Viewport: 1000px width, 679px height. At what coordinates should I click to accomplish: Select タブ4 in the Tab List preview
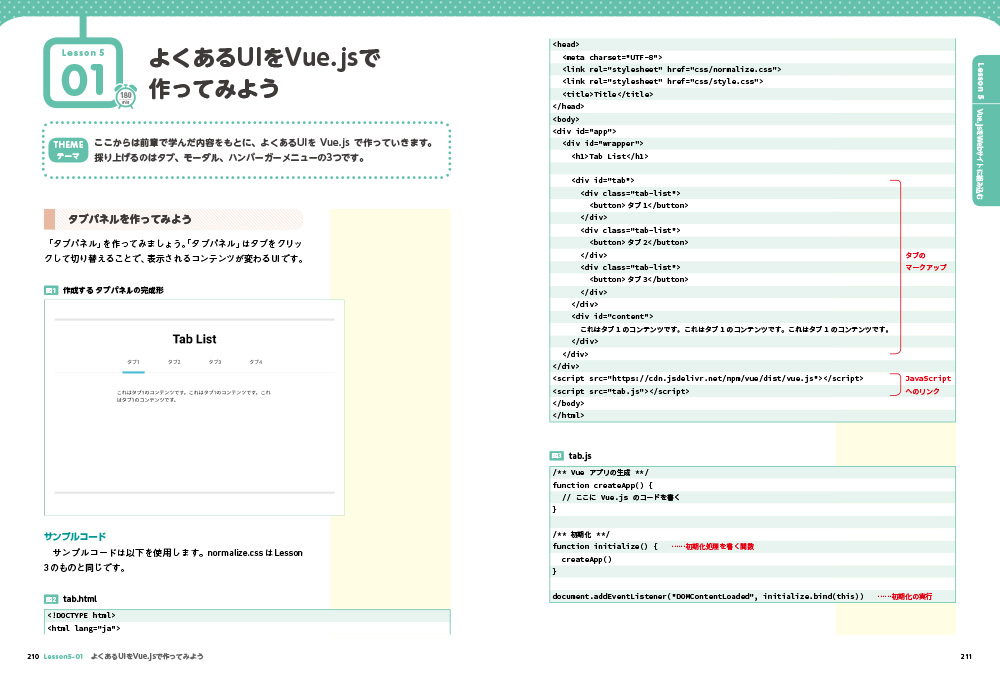tap(256, 362)
